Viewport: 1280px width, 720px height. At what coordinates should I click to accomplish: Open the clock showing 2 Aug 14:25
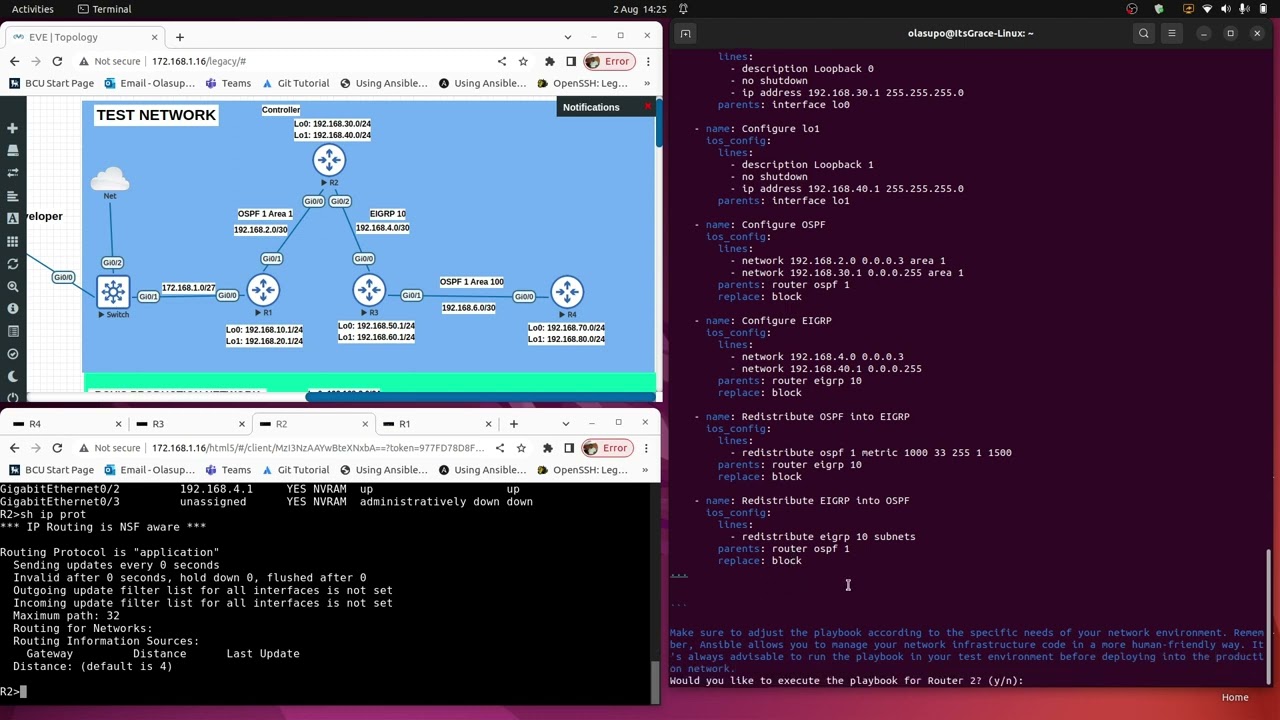tap(640, 9)
